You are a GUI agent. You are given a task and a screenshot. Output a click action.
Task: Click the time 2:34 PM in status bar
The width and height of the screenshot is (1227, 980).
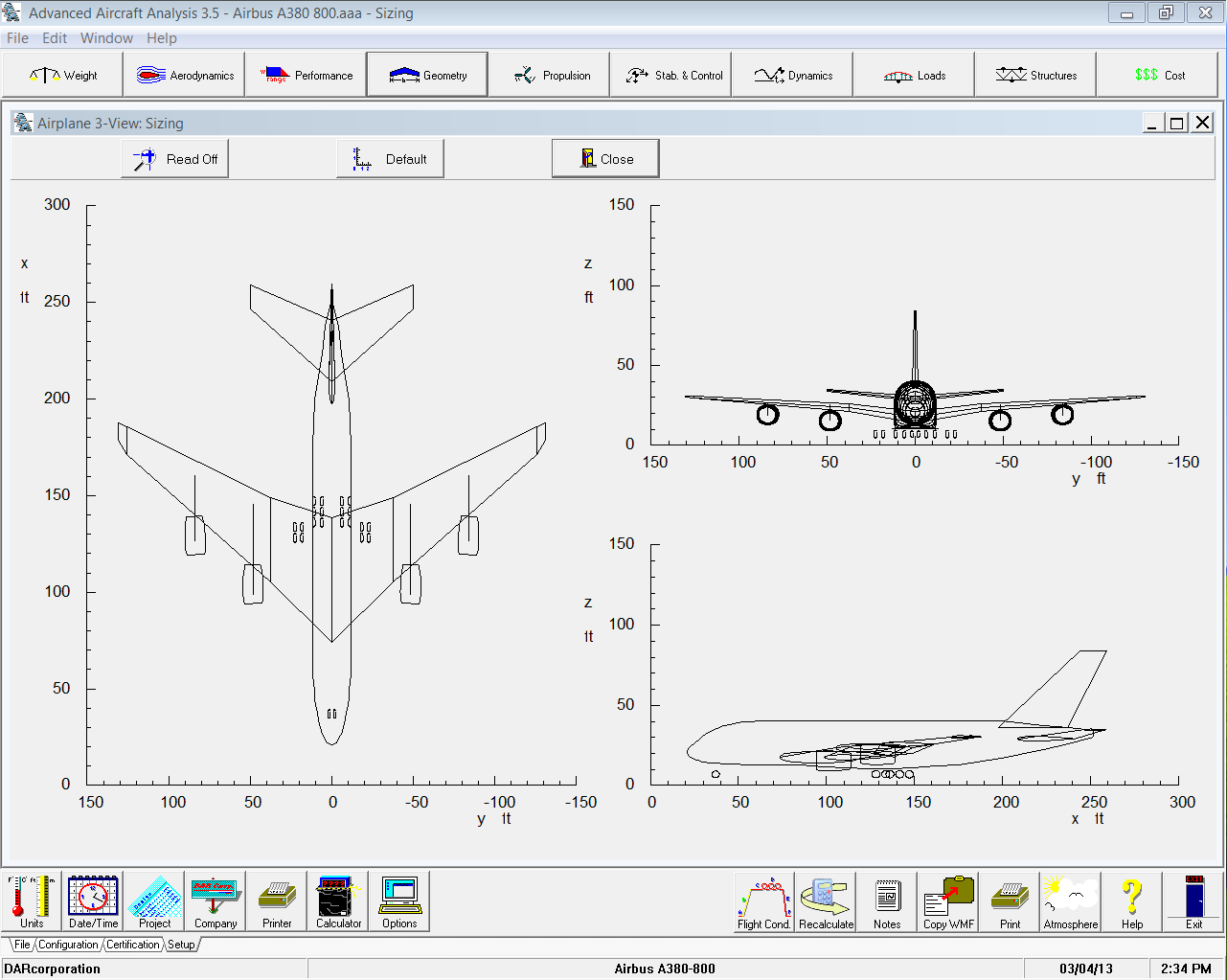pos(1186,969)
